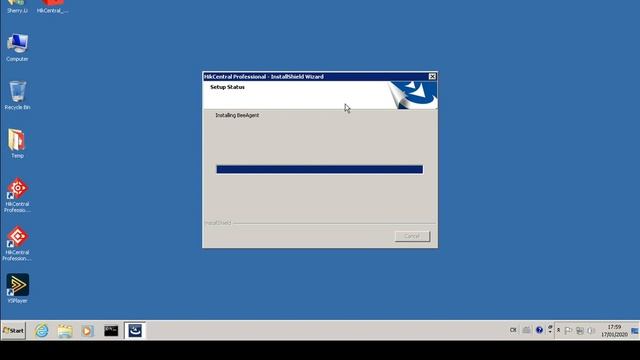Open volume speaker tray icon

point(591,331)
